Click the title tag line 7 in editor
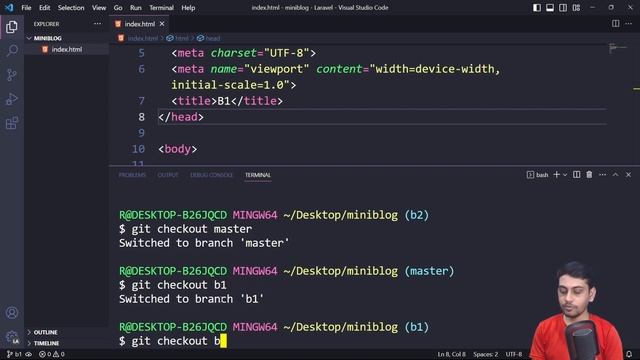 coord(227,101)
